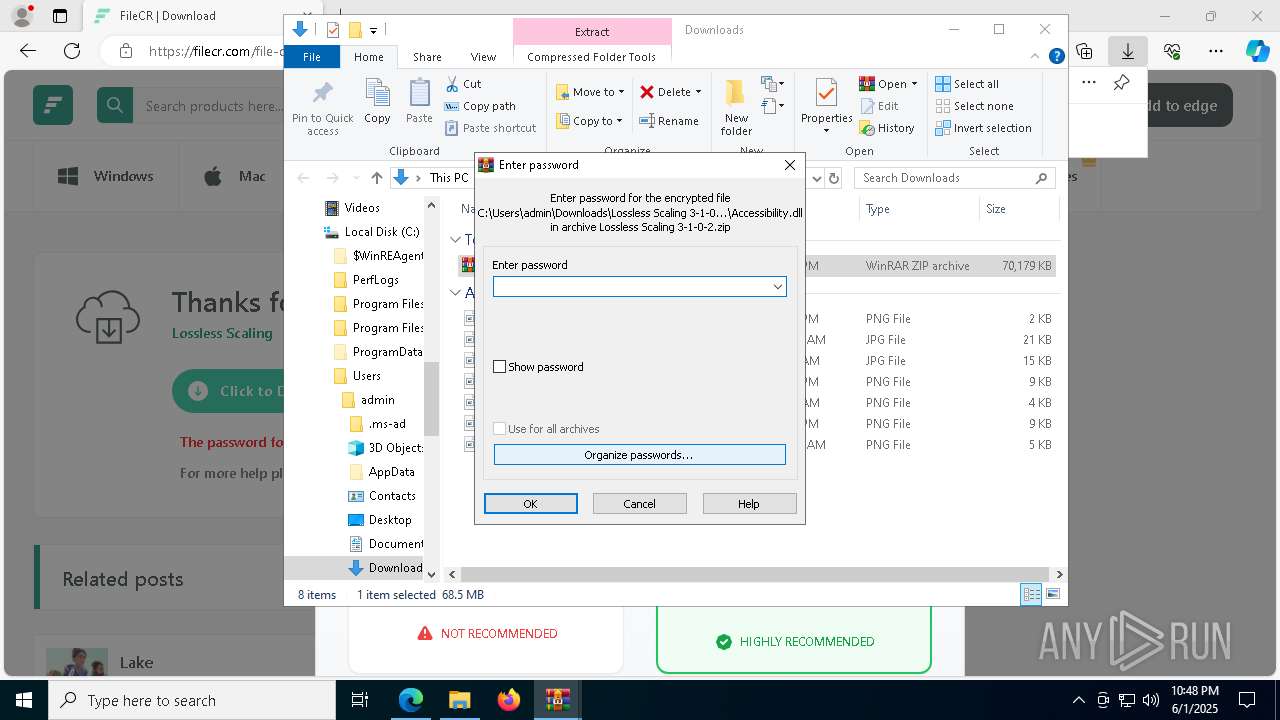1280x720 pixels.
Task: Select the Extract contextual tab
Action: pos(592,31)
